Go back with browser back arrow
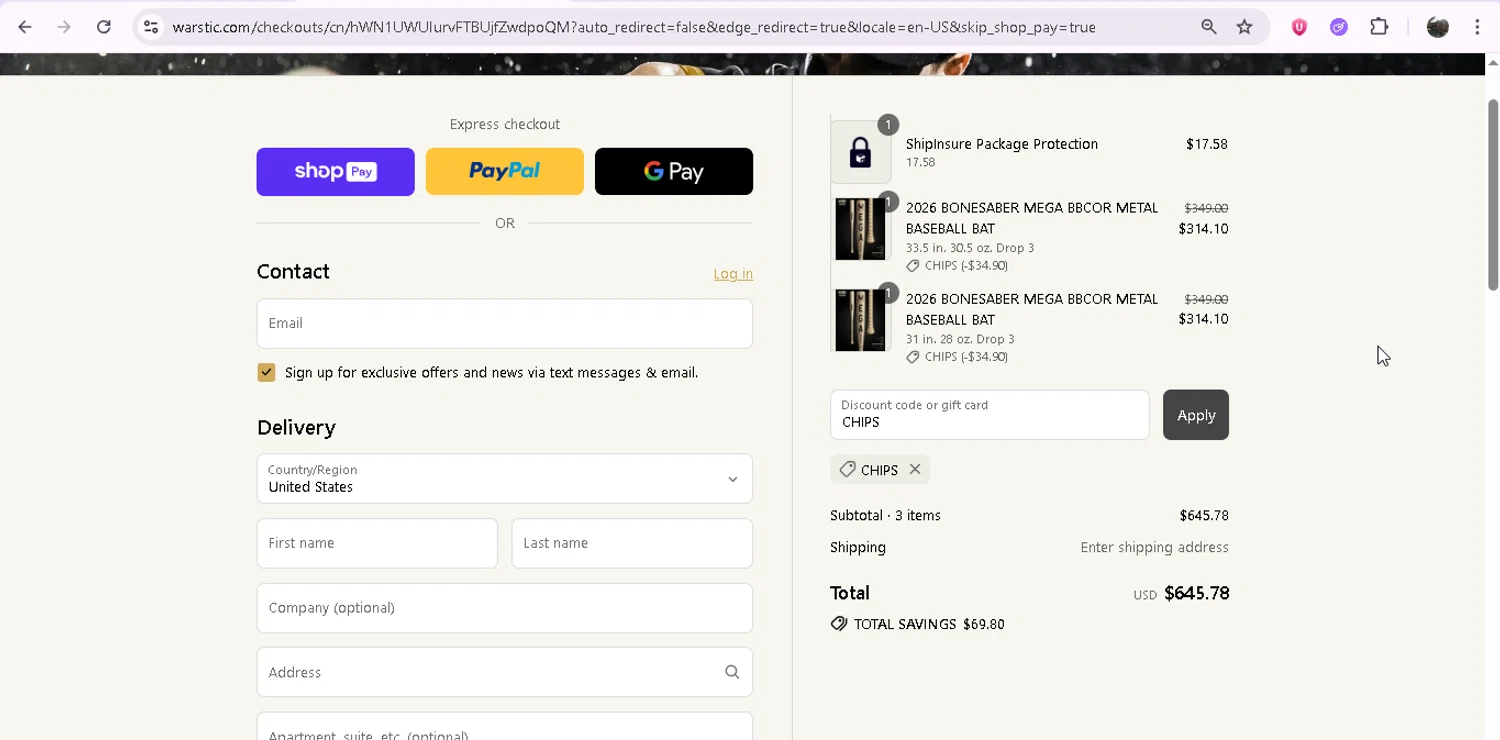 pyautogui.click(x=25, y=27)
